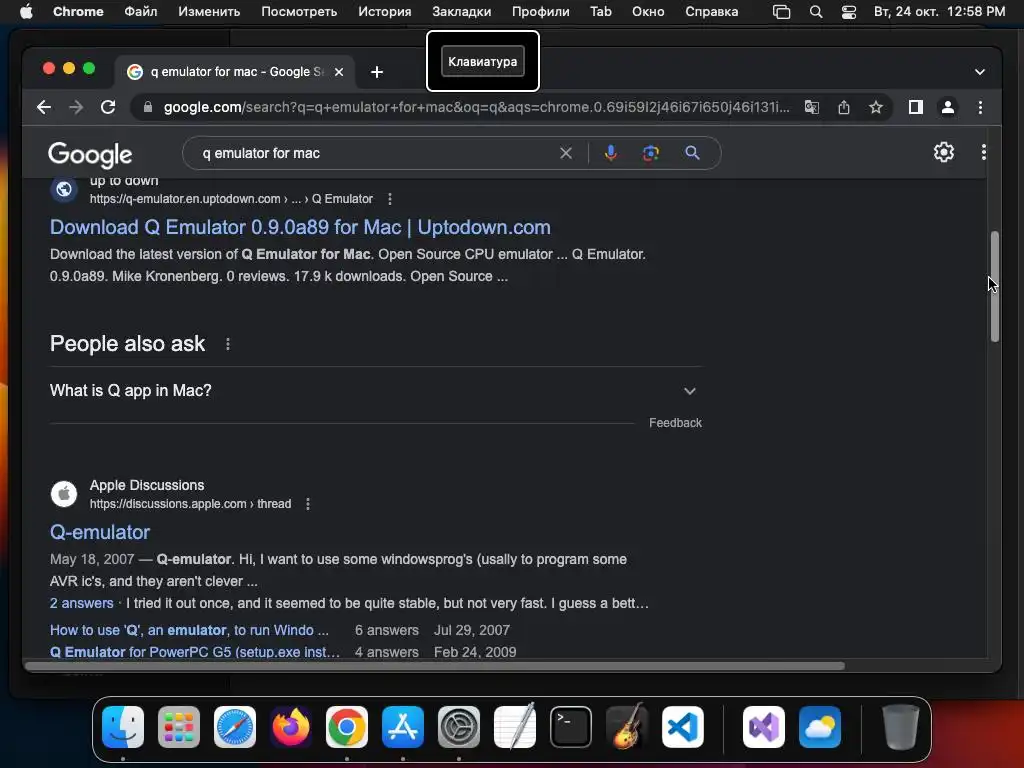Reload the Google search page
The height and width of the screenshot is (768, 1024).
(108, 107)
